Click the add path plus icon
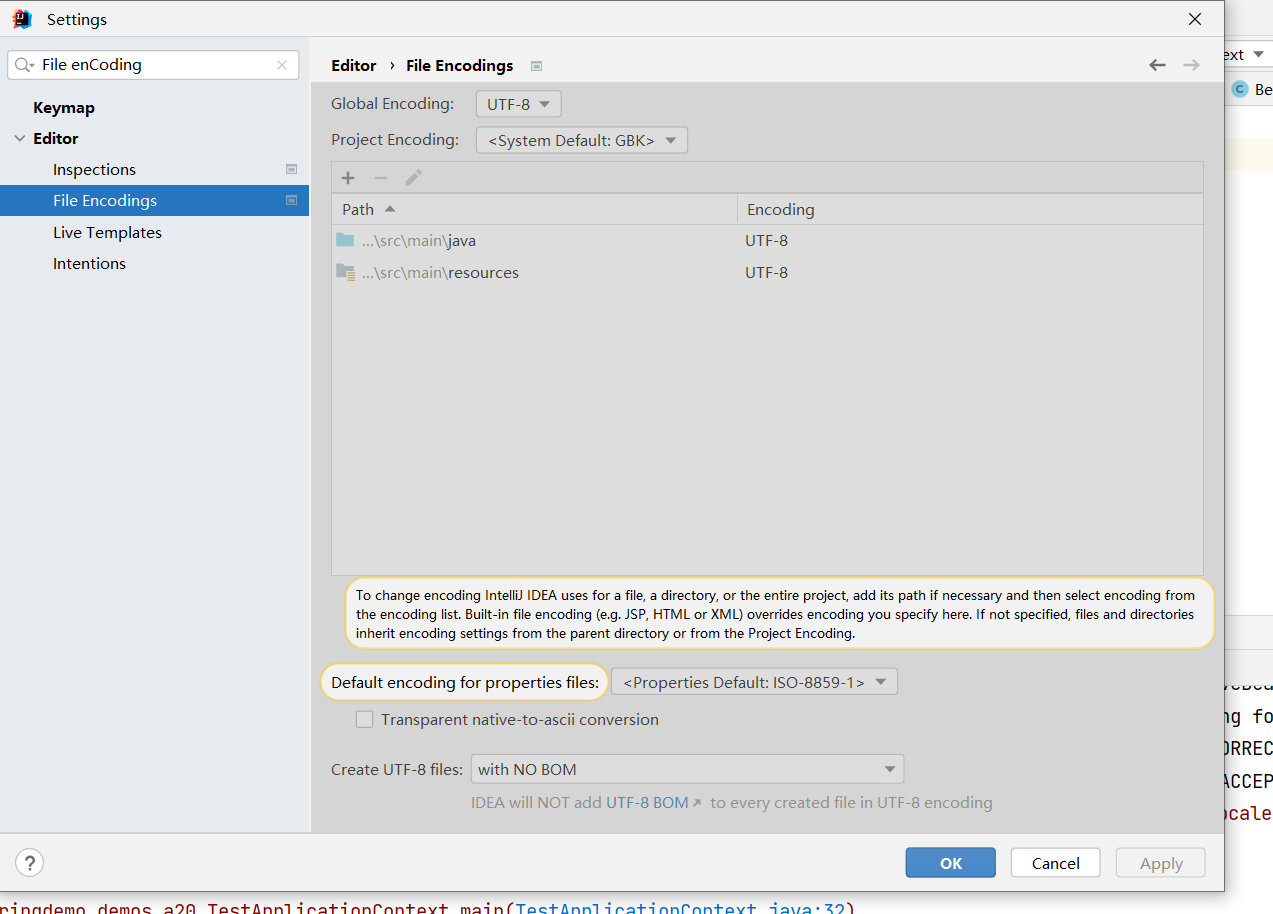 [x=347, y=177]
